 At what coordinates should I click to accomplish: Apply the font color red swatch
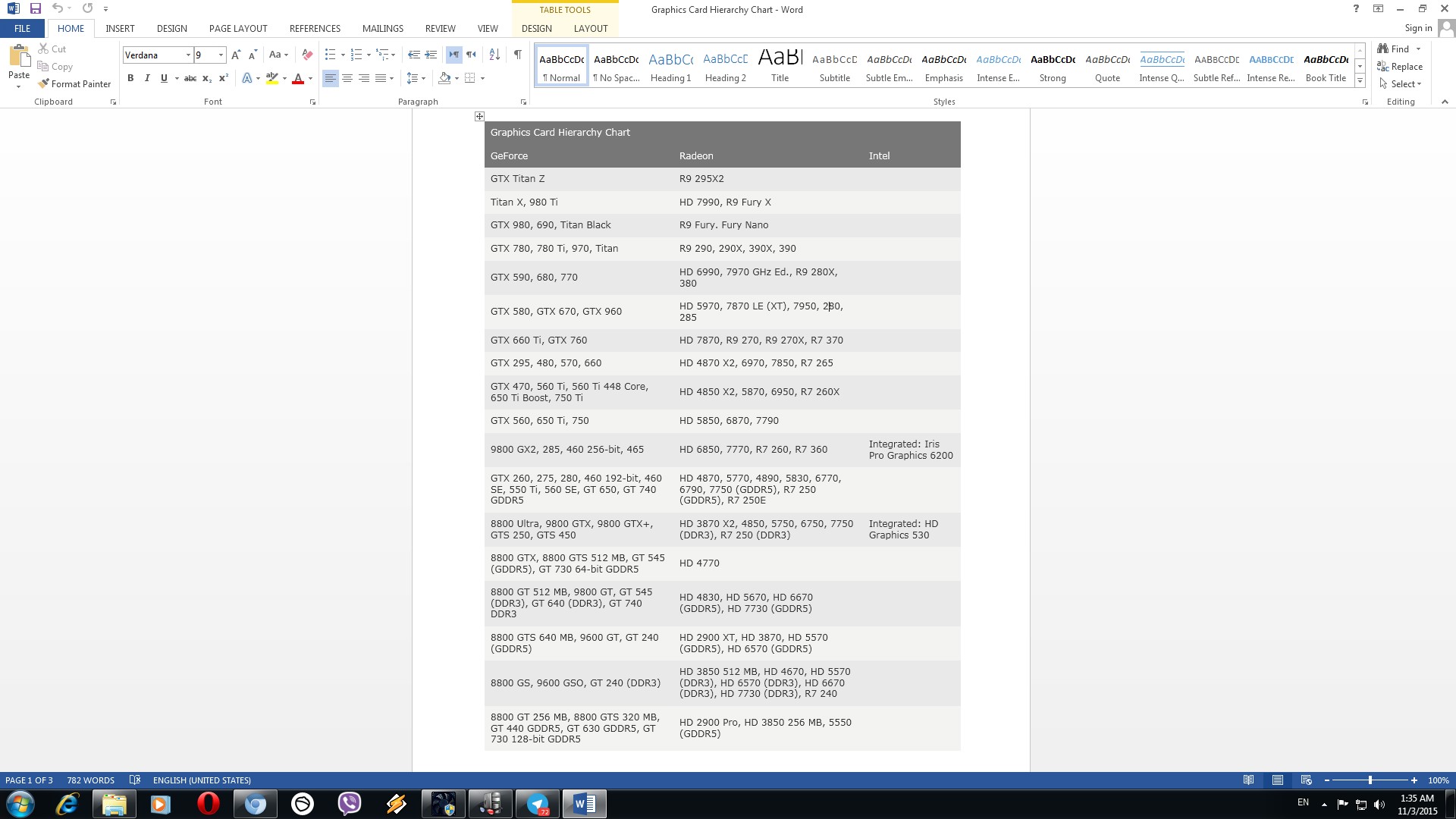point(298,78)
